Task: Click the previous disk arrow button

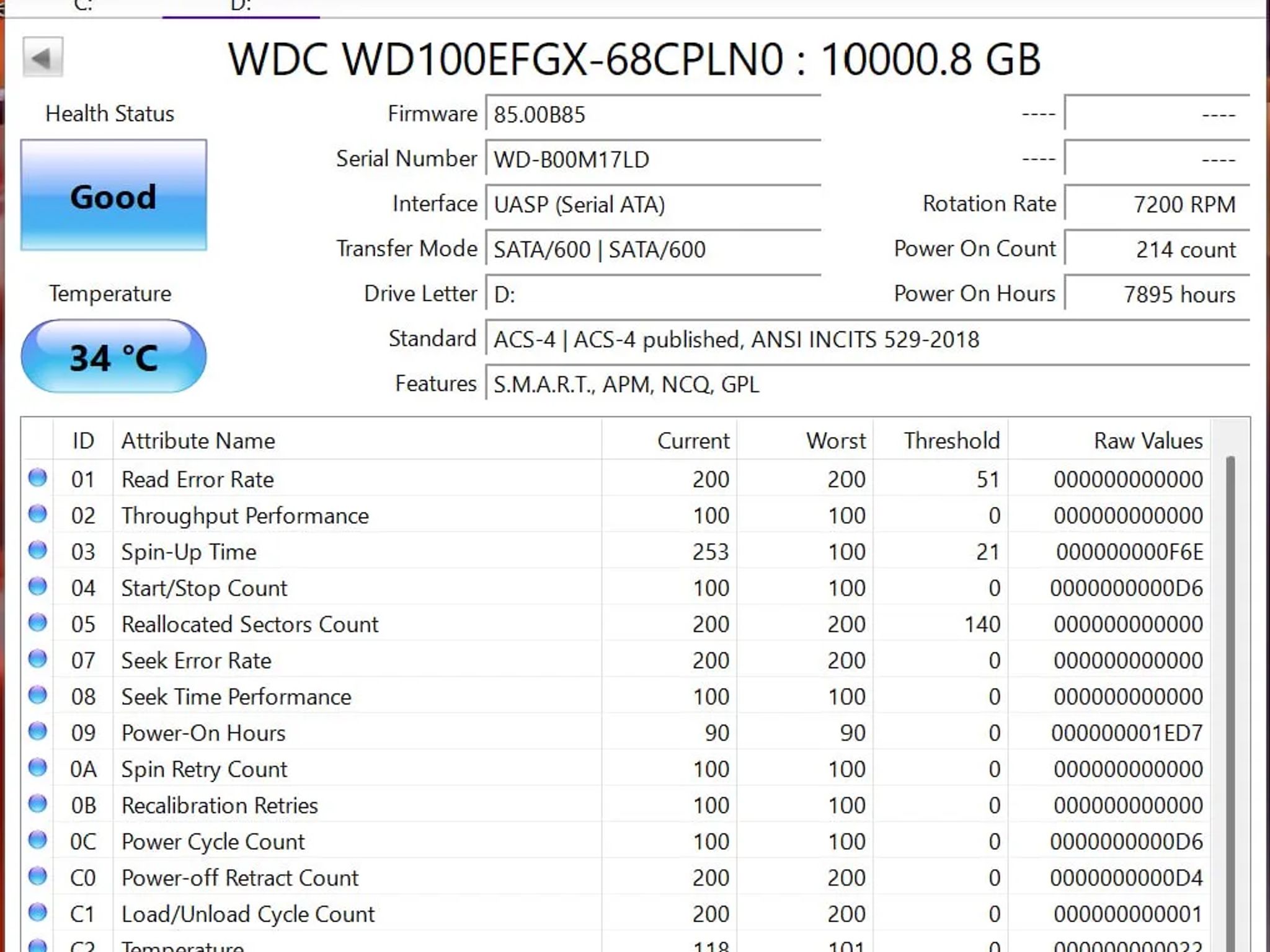Action: click(43, 58)
